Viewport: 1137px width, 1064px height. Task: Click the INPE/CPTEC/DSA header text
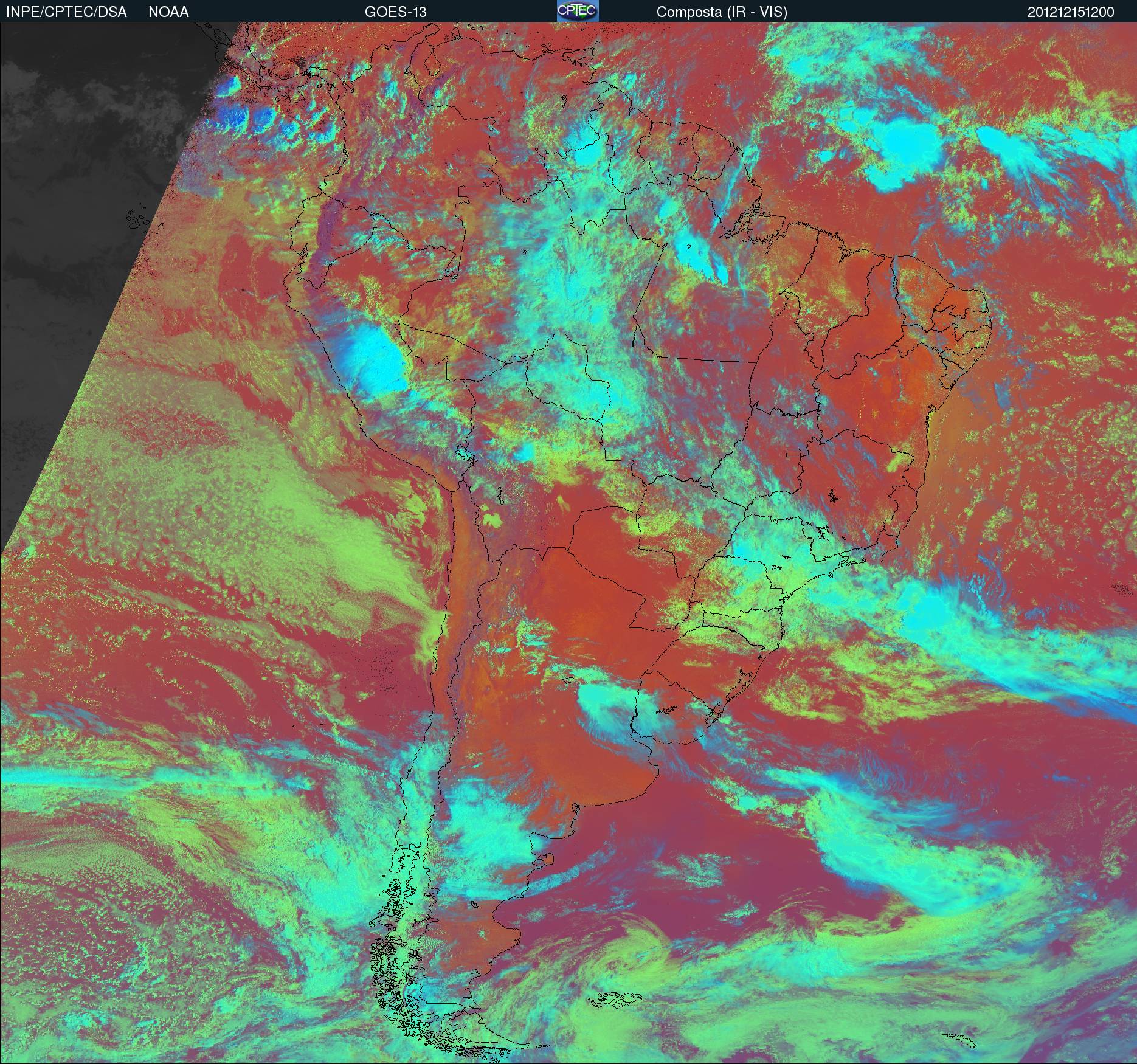pyautogui.click(x=66, y=12)
